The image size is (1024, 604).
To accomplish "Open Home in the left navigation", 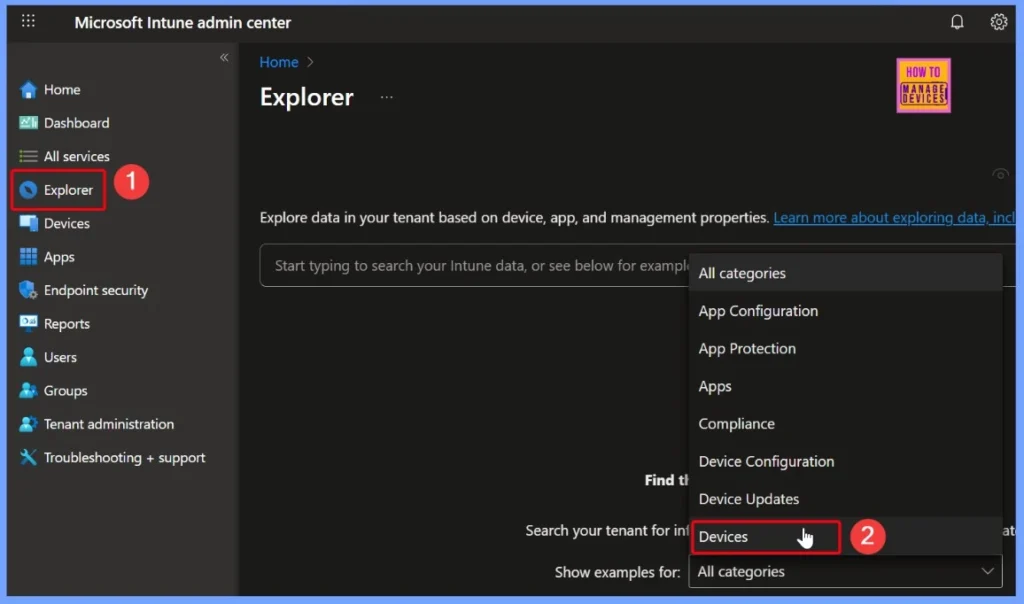I will click(x=62, y=89).
